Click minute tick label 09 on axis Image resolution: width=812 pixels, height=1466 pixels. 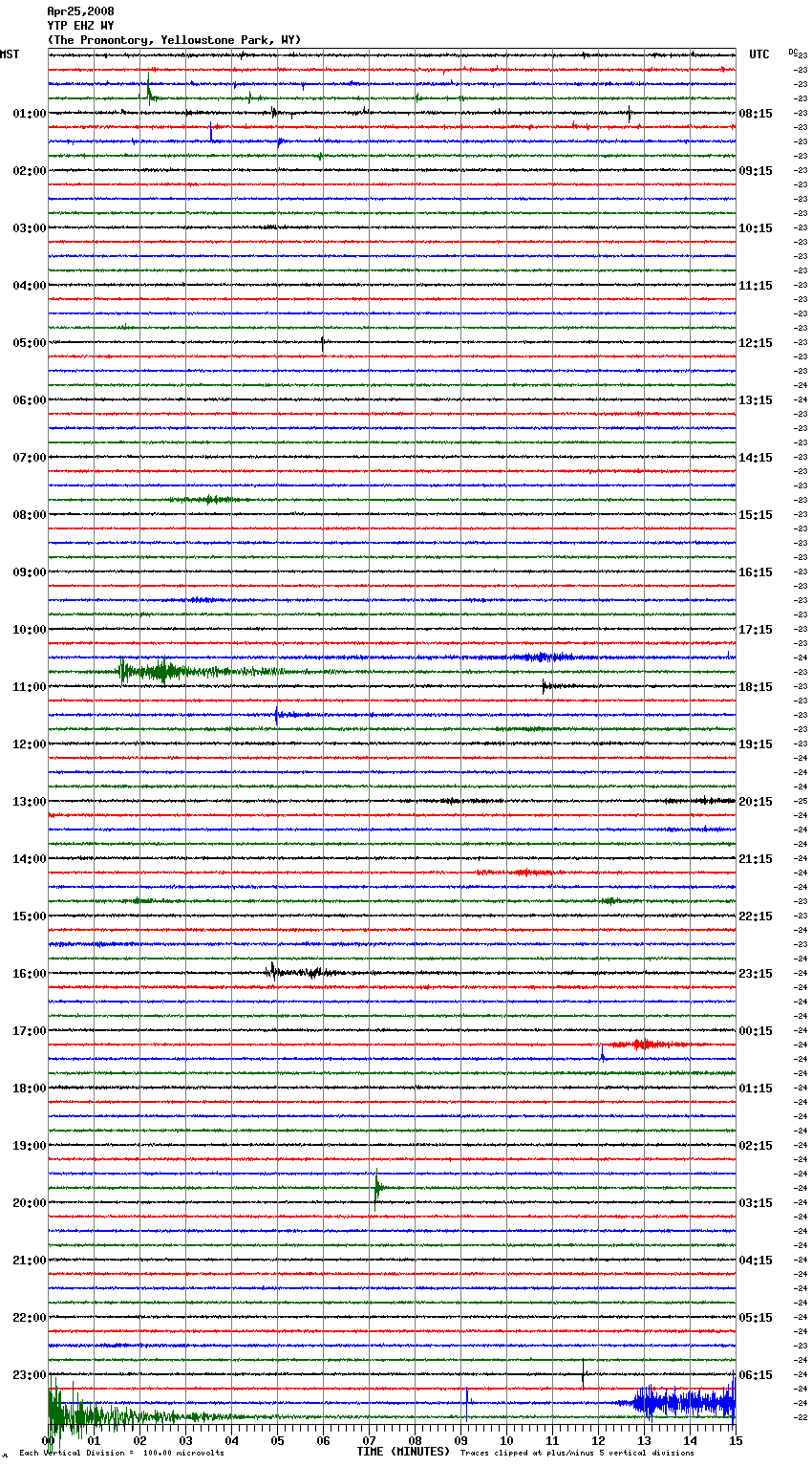click(x=460, y=1440)
